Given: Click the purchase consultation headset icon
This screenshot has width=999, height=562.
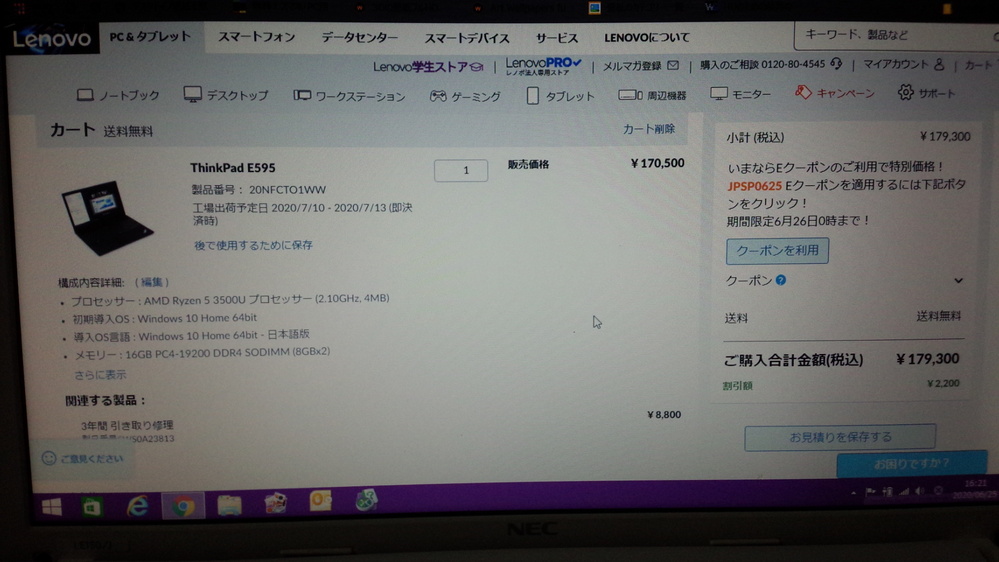Looking at the screenshot, I should click(836, 64).
